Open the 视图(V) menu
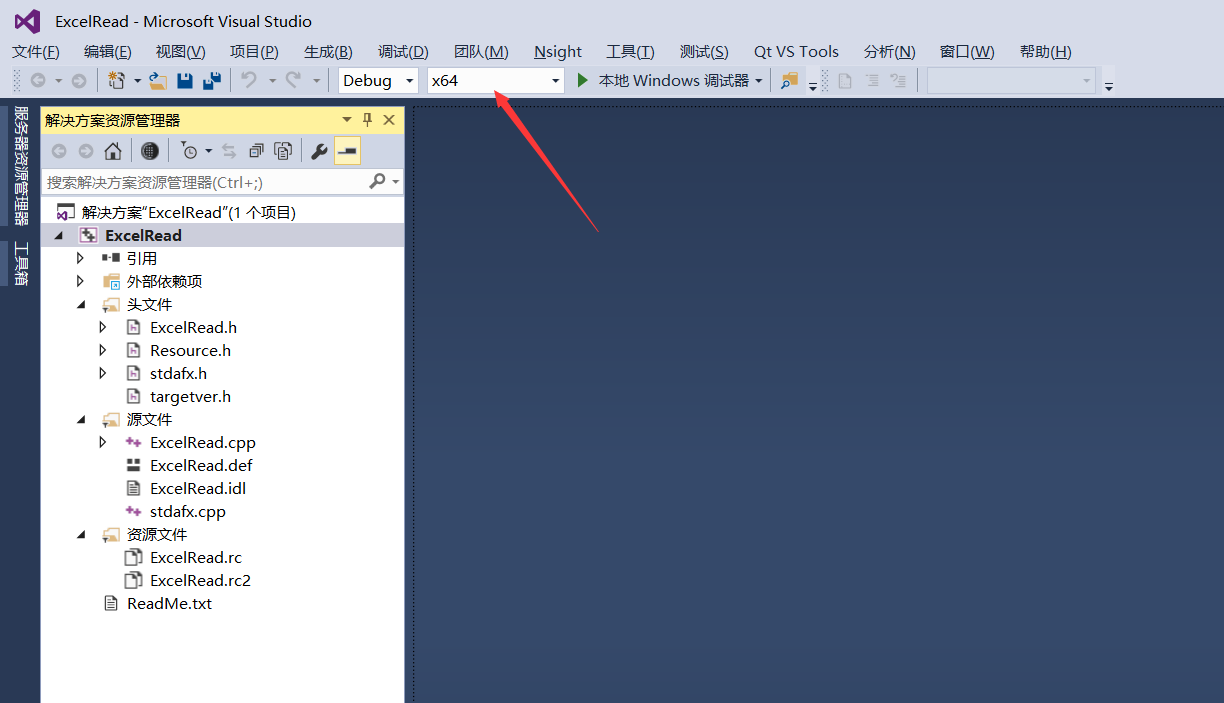The image size is (1224, 703). click(181, 52)
